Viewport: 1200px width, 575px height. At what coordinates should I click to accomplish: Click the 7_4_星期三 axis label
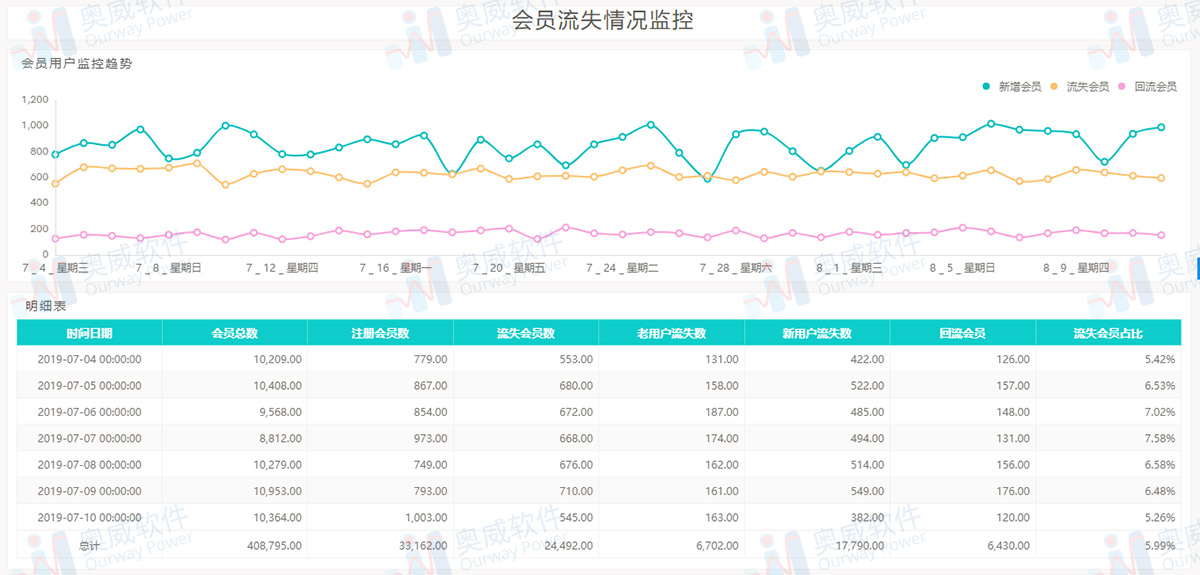56,268
